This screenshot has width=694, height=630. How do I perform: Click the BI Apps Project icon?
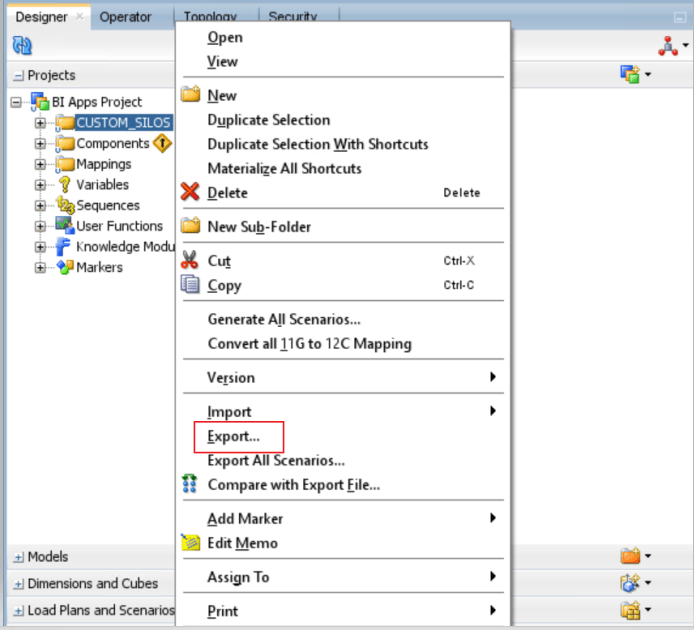(40, 101)
